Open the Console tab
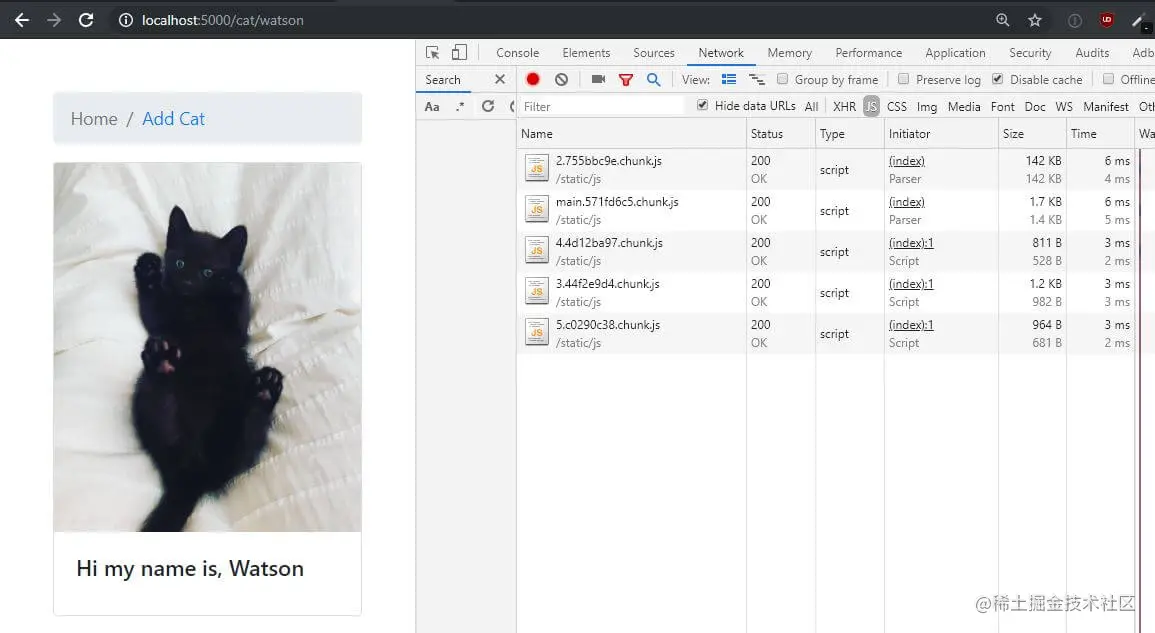 (517, 53)
